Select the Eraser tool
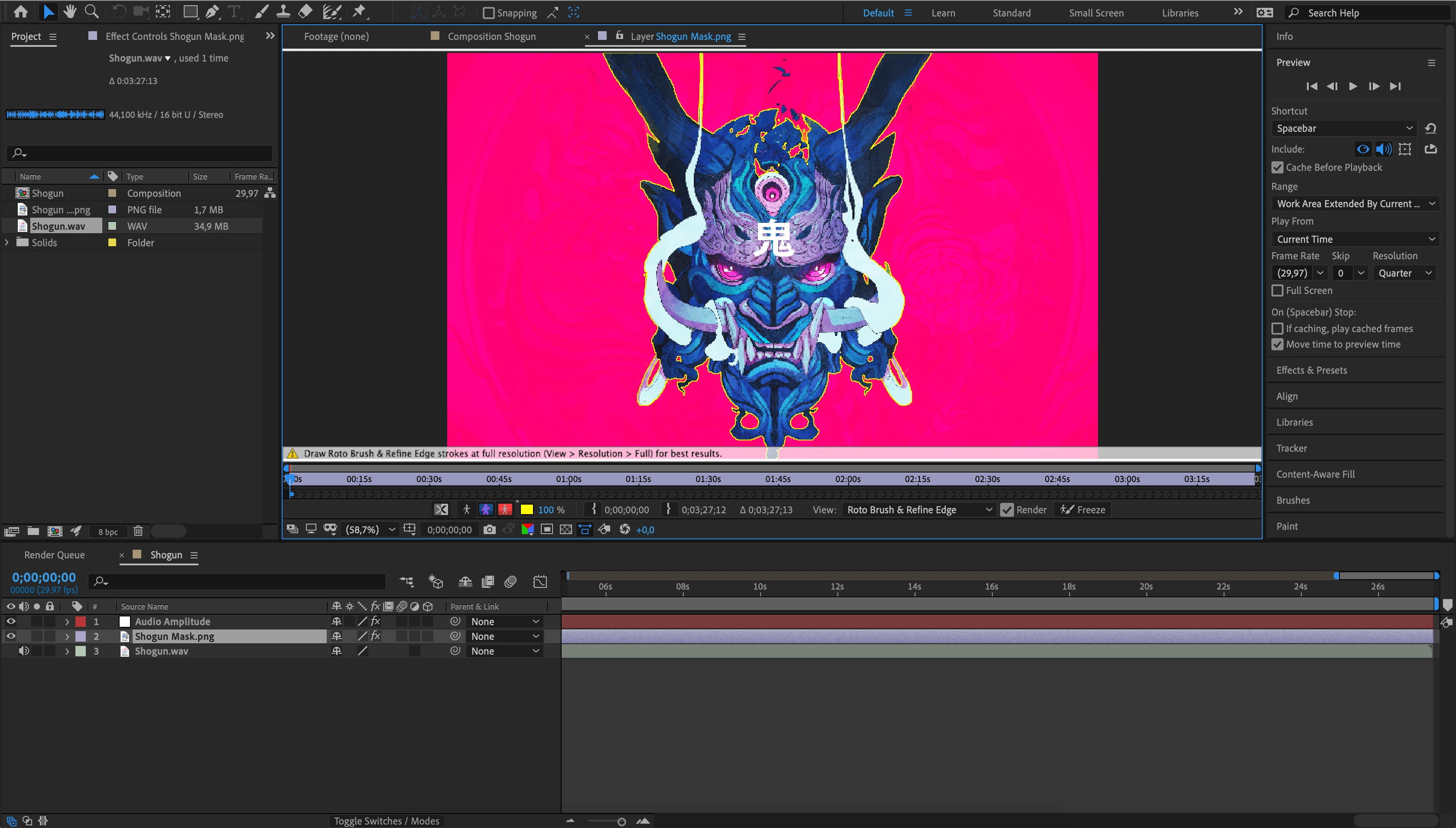Image resolution: width=1456 pixels, height=828 pixels. coord(305,12)
